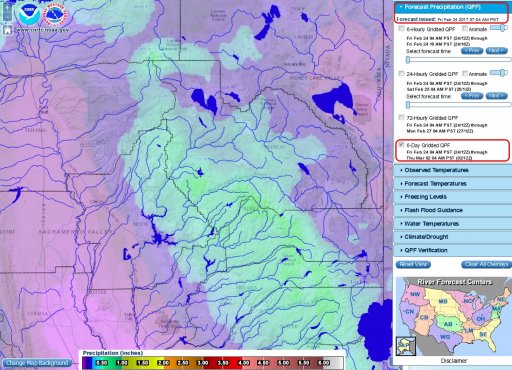Expand the Flash Flood Guidance section
Image resolution: width=512 pixels, height=370 pixels.
(x=453, y=210)
